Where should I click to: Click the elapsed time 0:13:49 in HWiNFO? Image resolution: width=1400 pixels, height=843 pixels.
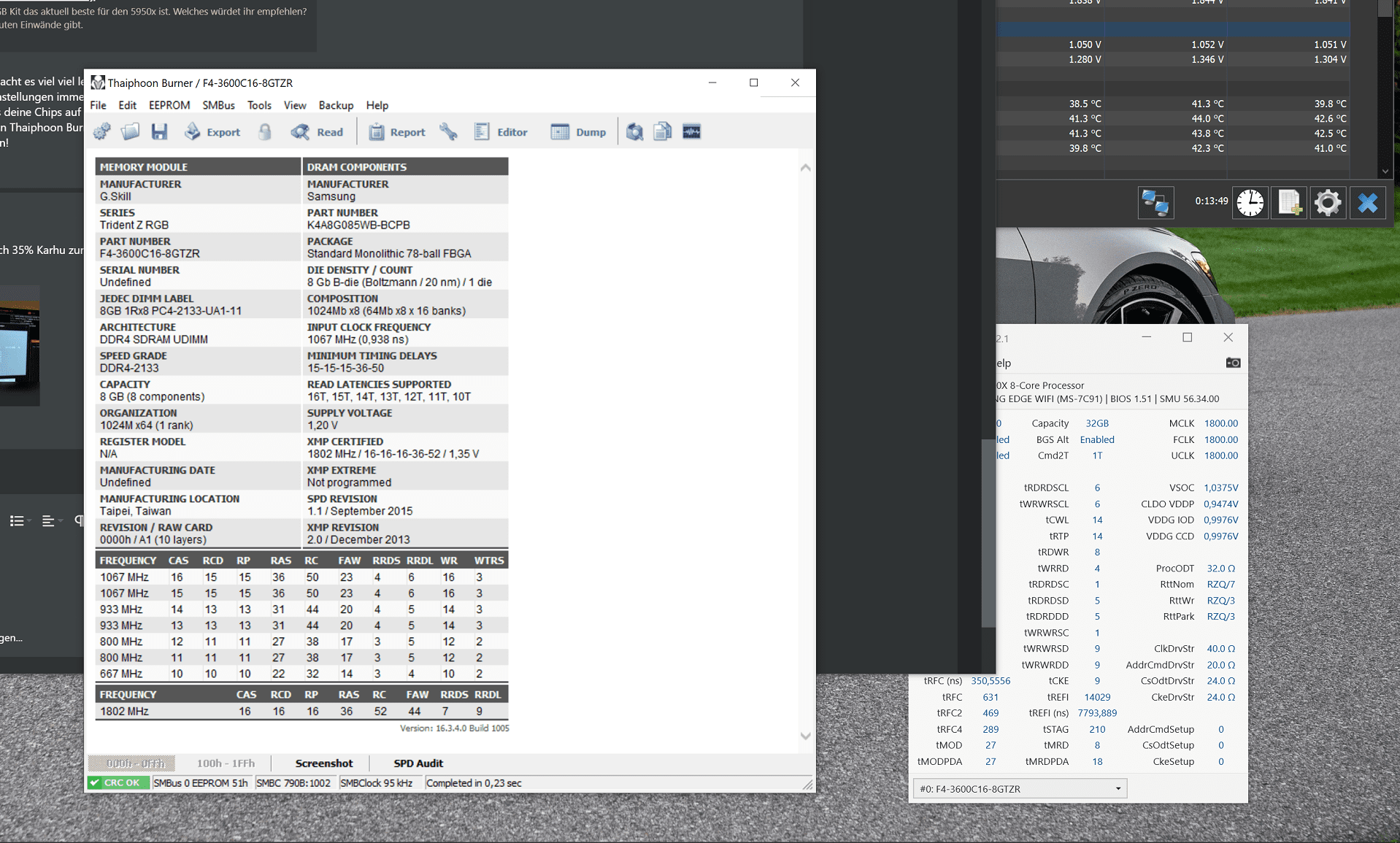[x=1212, y=201]
